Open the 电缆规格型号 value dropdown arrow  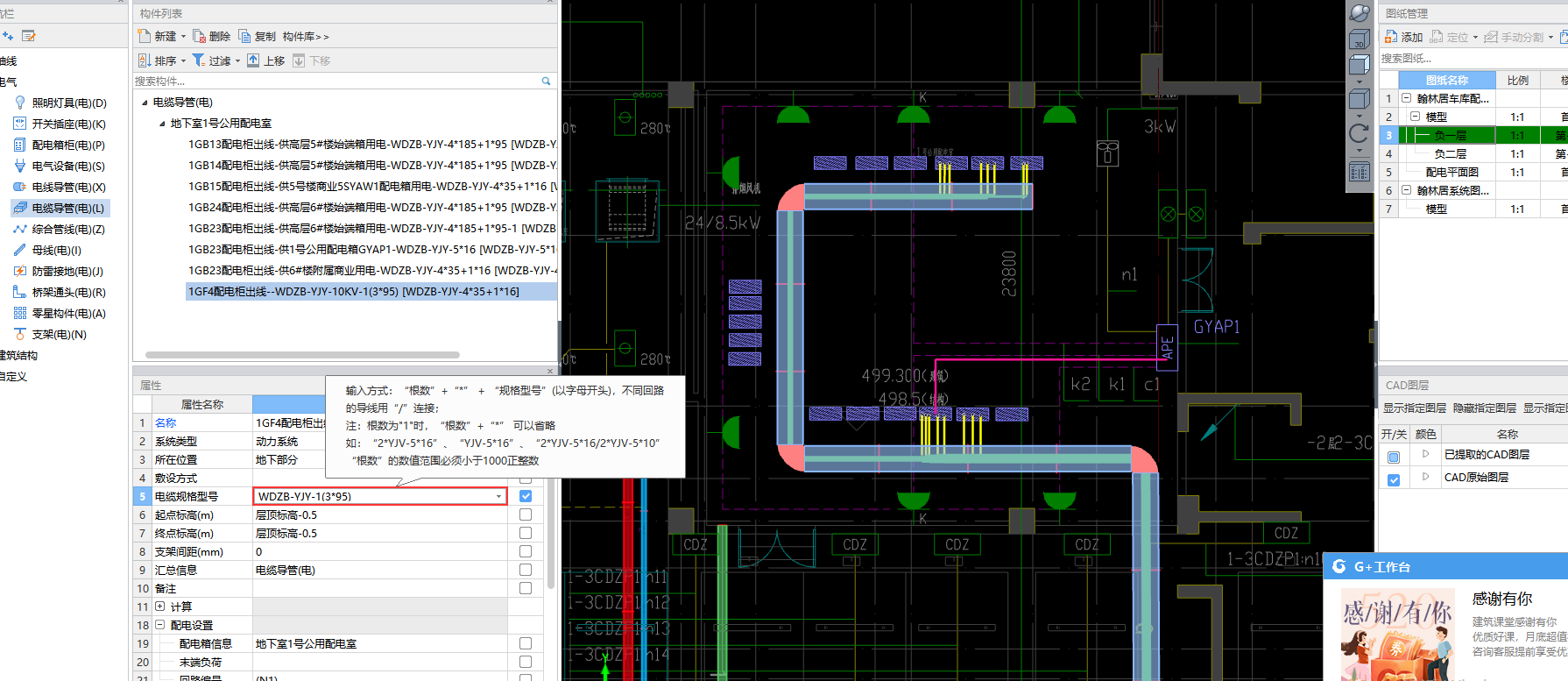pos(499,496)
